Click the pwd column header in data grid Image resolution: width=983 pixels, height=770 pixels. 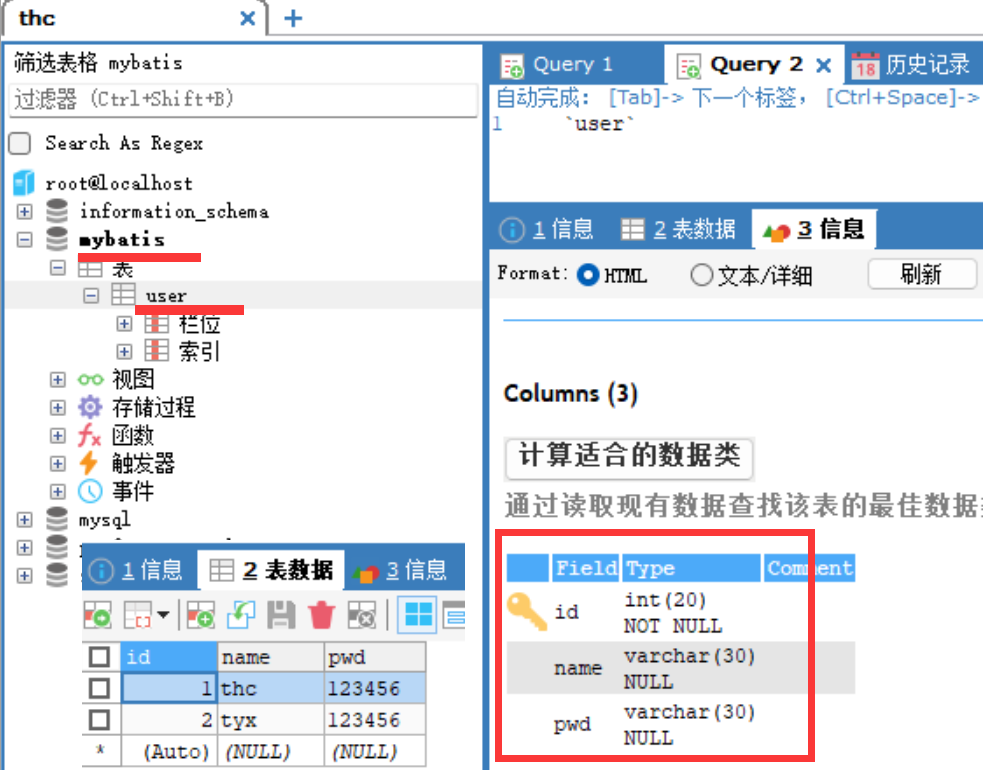[375, 657]
